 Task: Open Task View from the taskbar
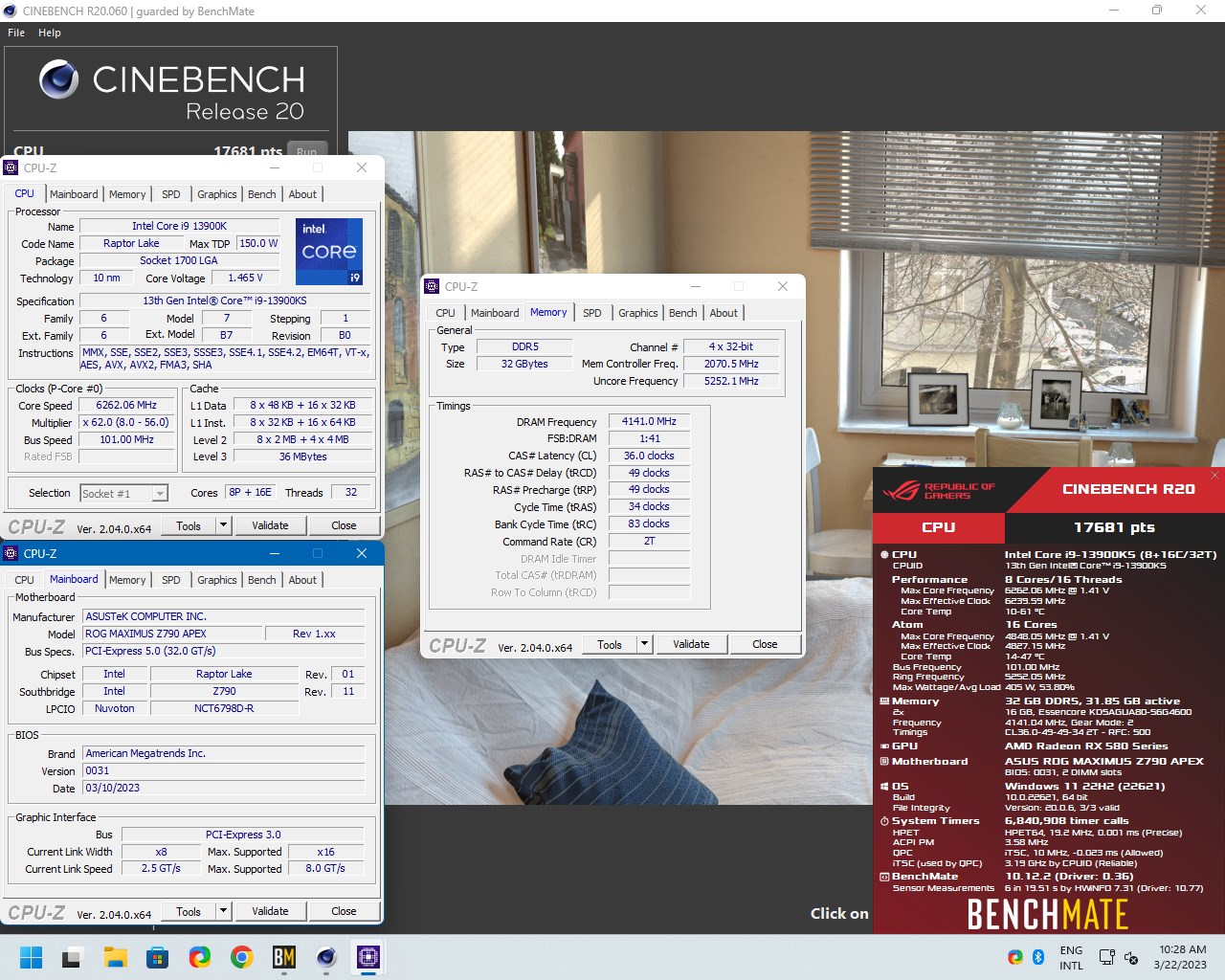tap(73, 957)
